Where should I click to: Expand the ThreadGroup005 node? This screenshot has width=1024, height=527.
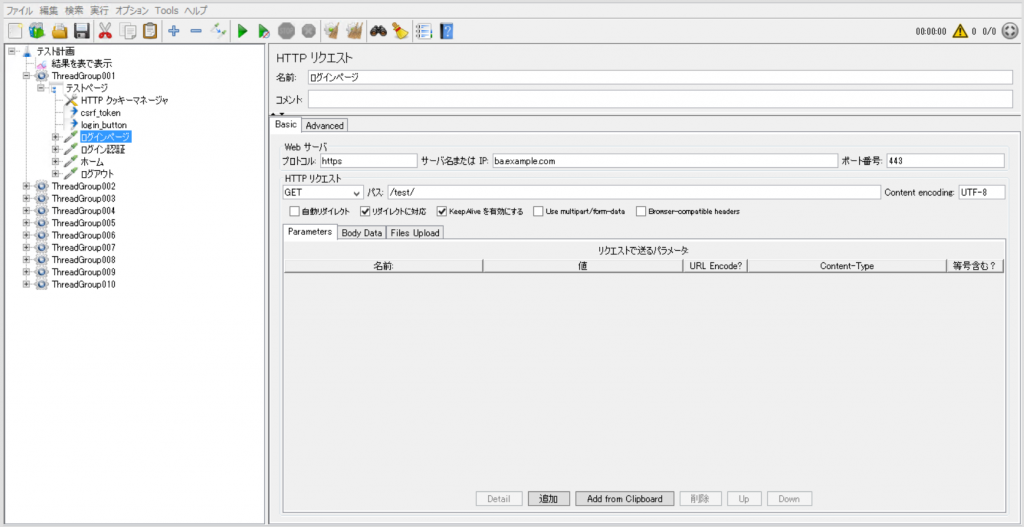(x=27, y=223)
